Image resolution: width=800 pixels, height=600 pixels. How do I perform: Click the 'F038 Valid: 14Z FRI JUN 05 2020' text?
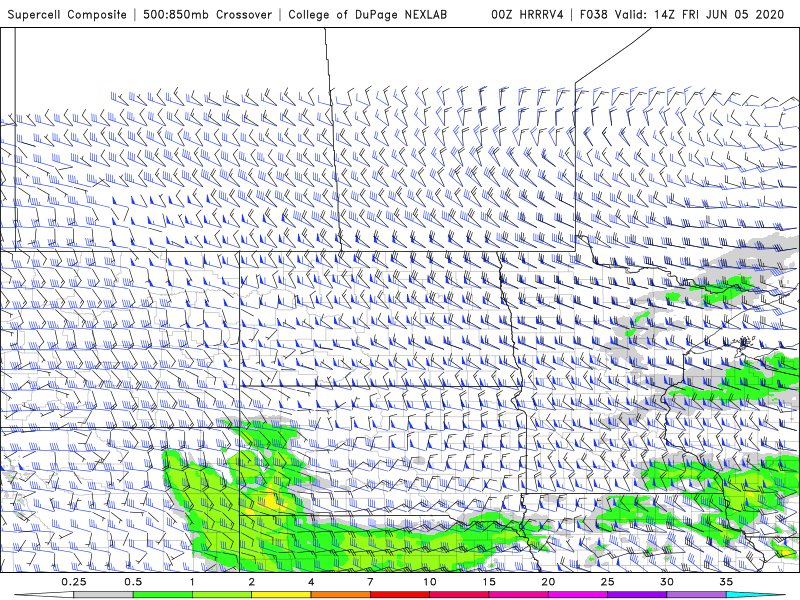pyautogui.click(x=682, y=14)
